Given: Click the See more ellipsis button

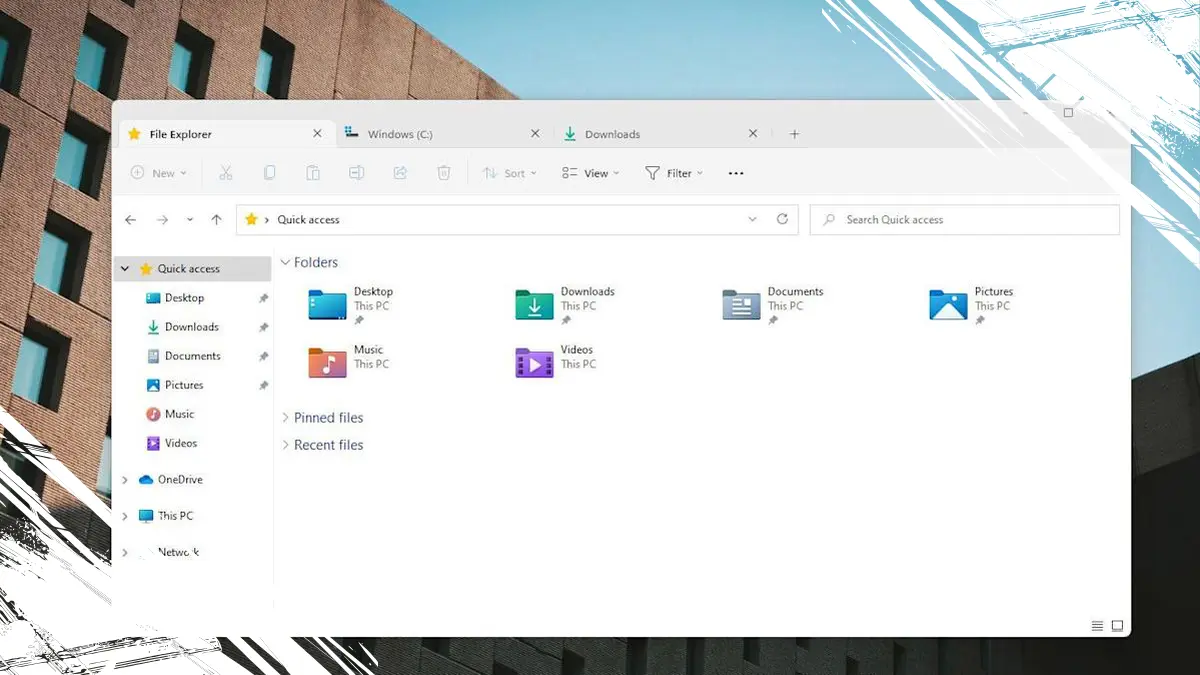Looking at the screenshot, I should pyautogui.click(x=735, y=172).
